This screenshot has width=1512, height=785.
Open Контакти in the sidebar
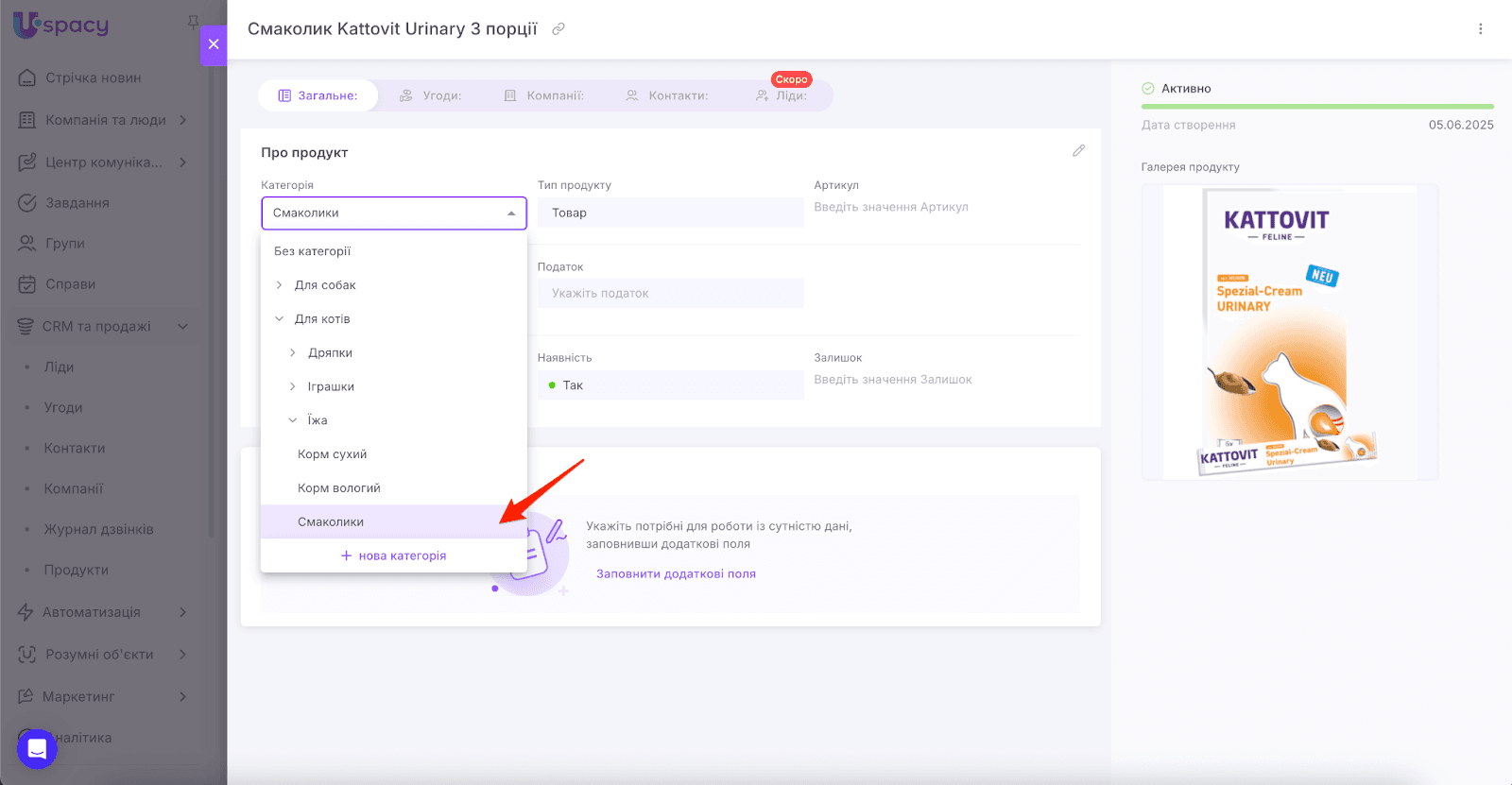tap(75, 449)
